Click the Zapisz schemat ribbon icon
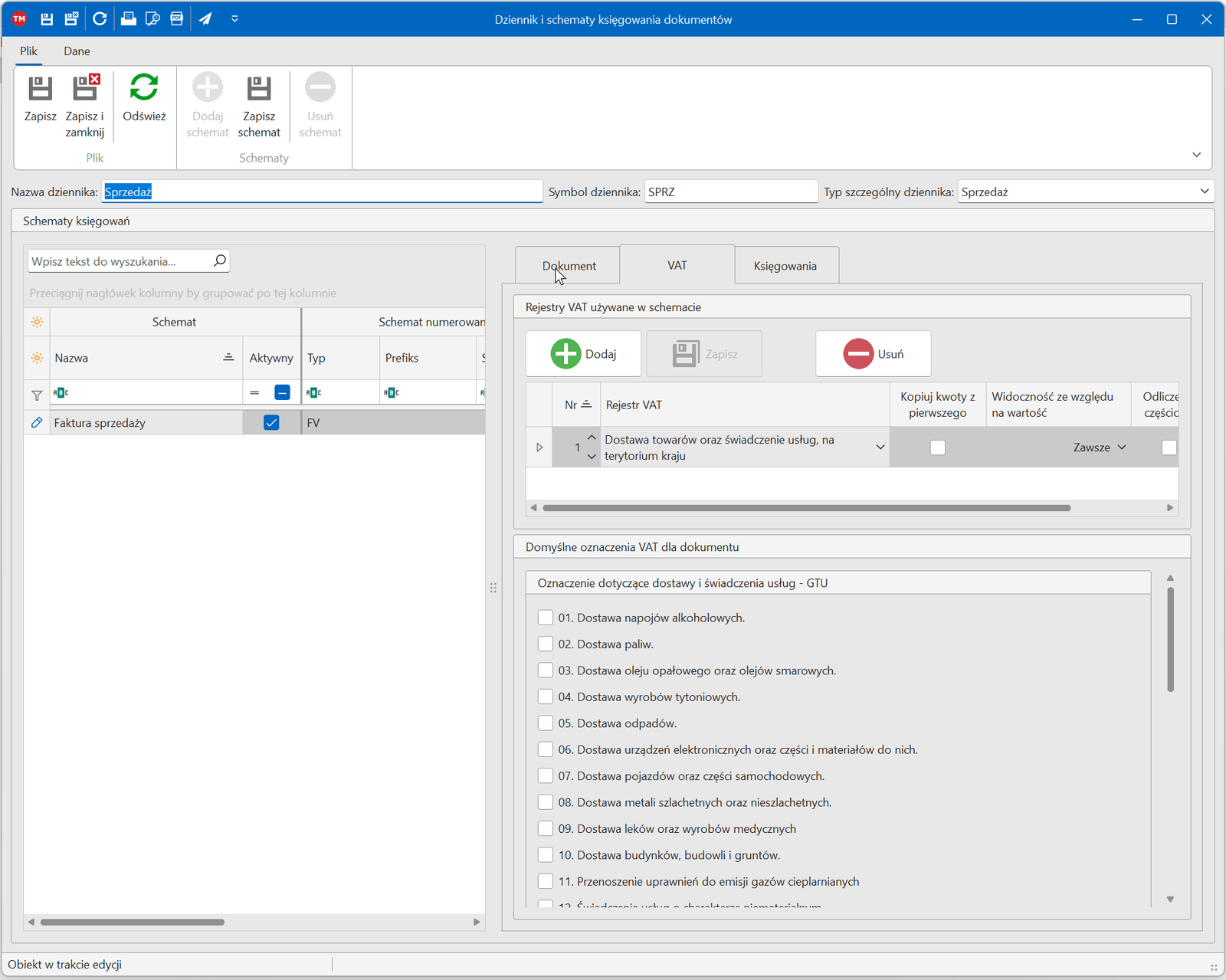The width and height of the screenshot is (1226, 980). pyautogui.click(x=259, y=89)
